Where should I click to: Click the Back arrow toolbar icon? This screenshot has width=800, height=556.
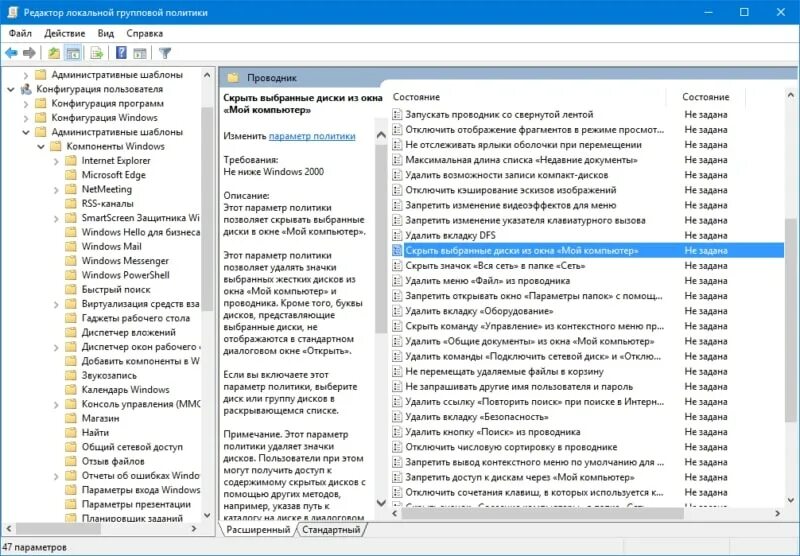[x=11, y=53]
